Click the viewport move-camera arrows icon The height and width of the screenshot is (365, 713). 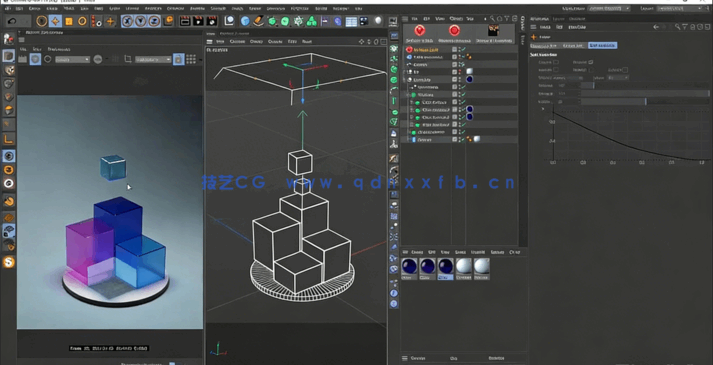(362, 41)
